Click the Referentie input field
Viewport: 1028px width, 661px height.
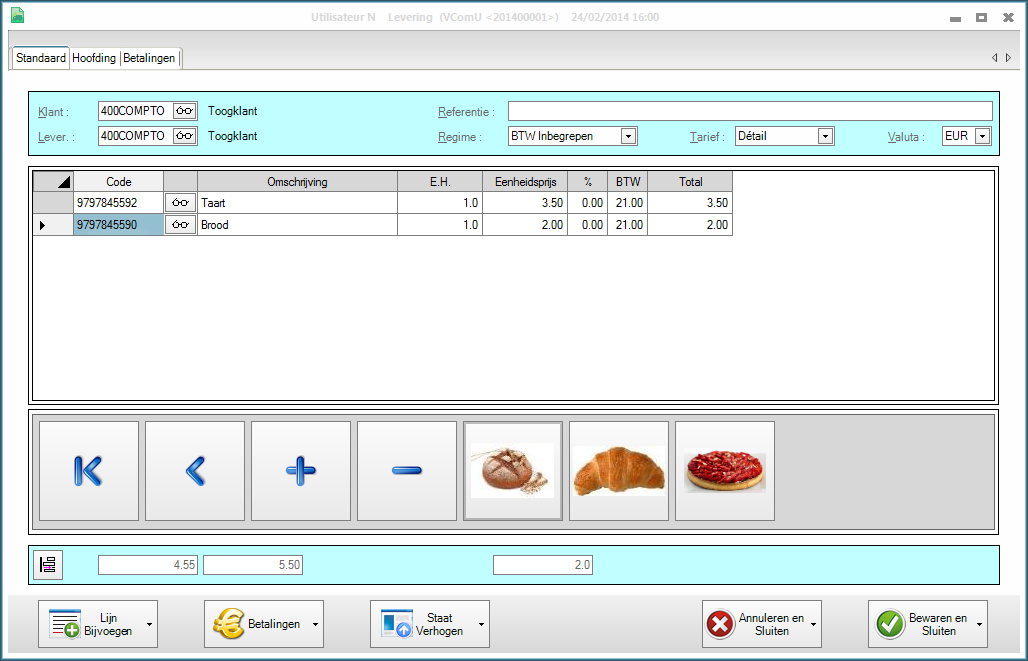click(x=750, y=111)
